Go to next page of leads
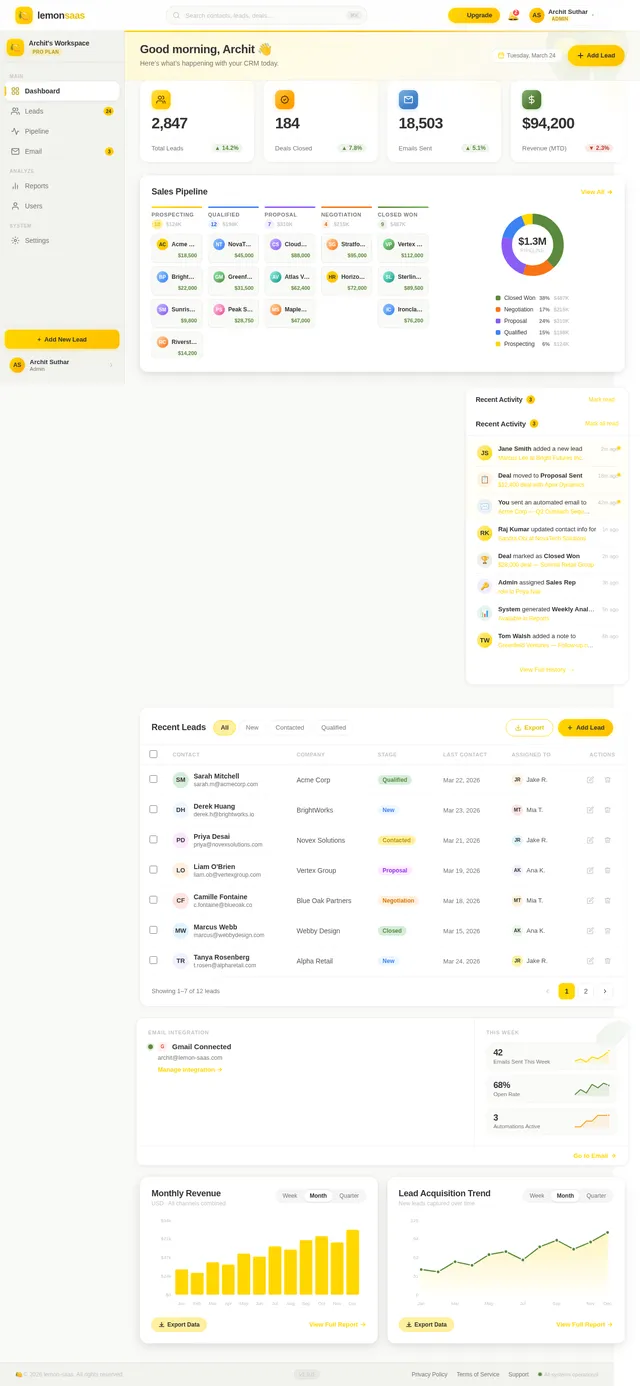640x1386 pixels. [604, 991]
